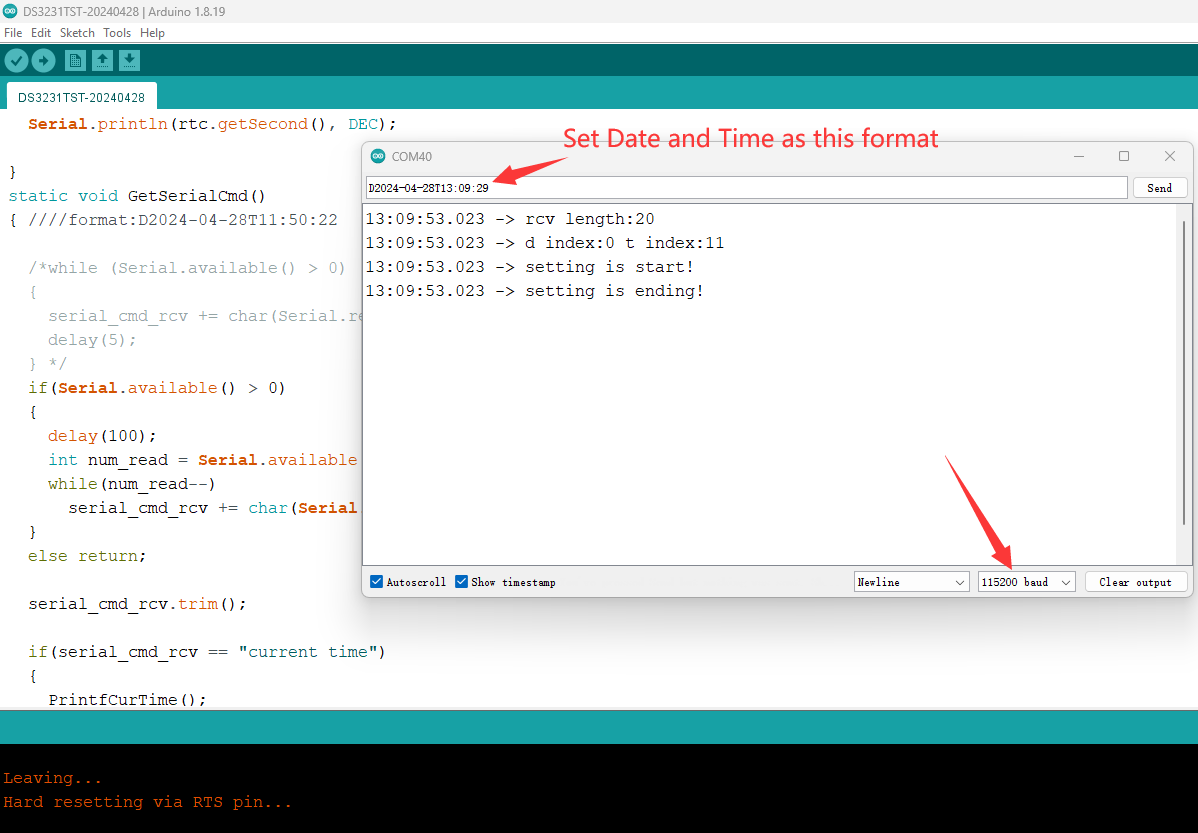The height and width of the screenshot is (833, 1198).
Task: Click the Arduino logo in title bar
Action: coord(10,10)
